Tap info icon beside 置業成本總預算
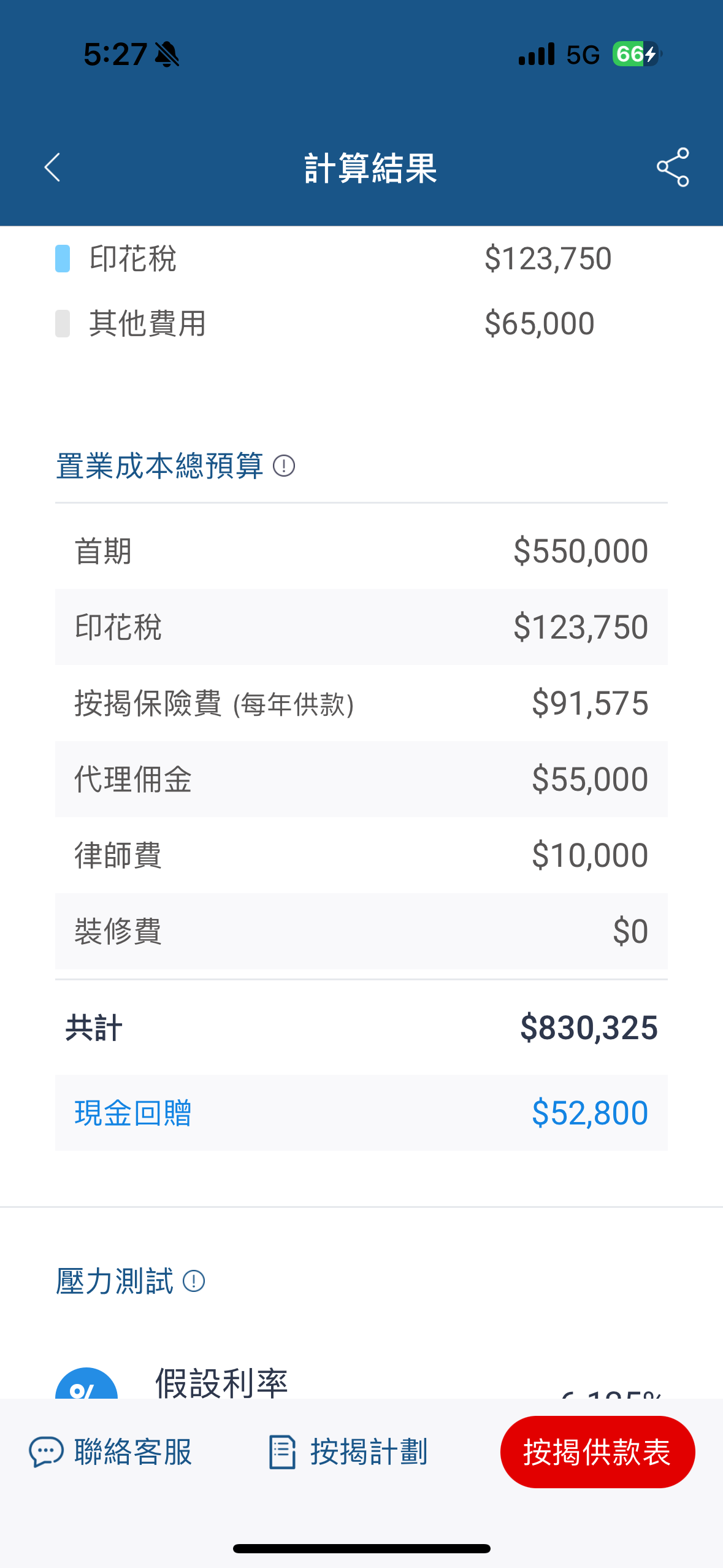 tap(284, 466)
